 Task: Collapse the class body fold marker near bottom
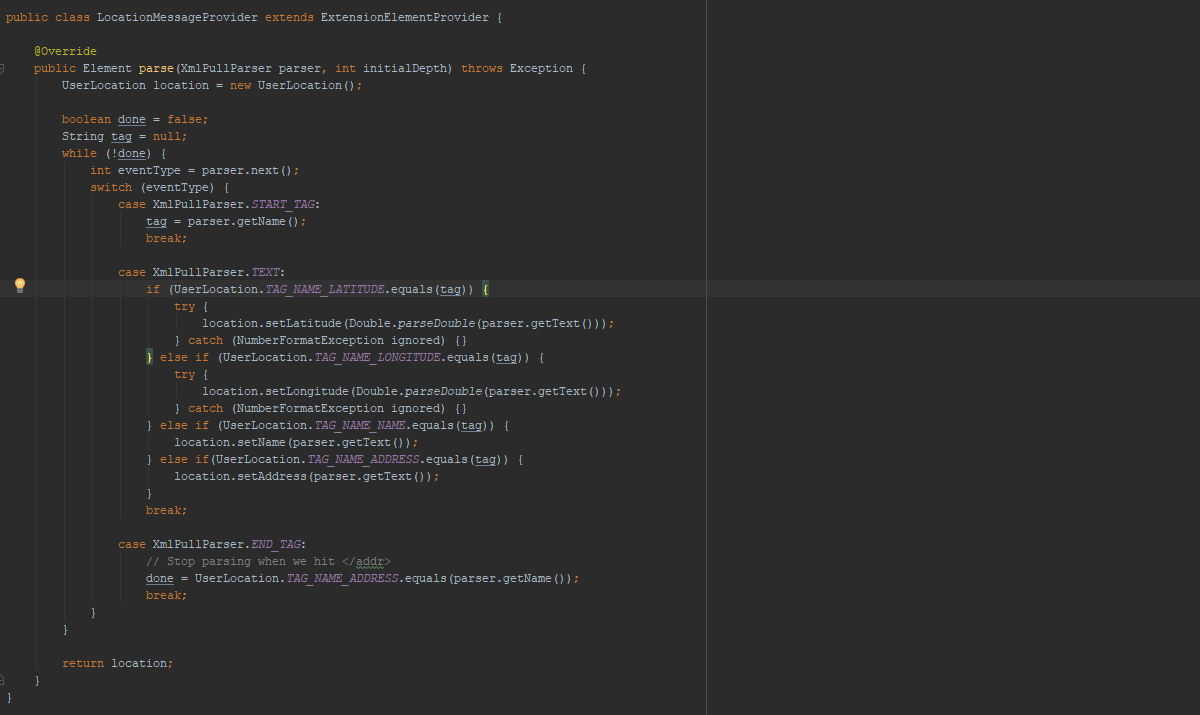tap(3, 679)
